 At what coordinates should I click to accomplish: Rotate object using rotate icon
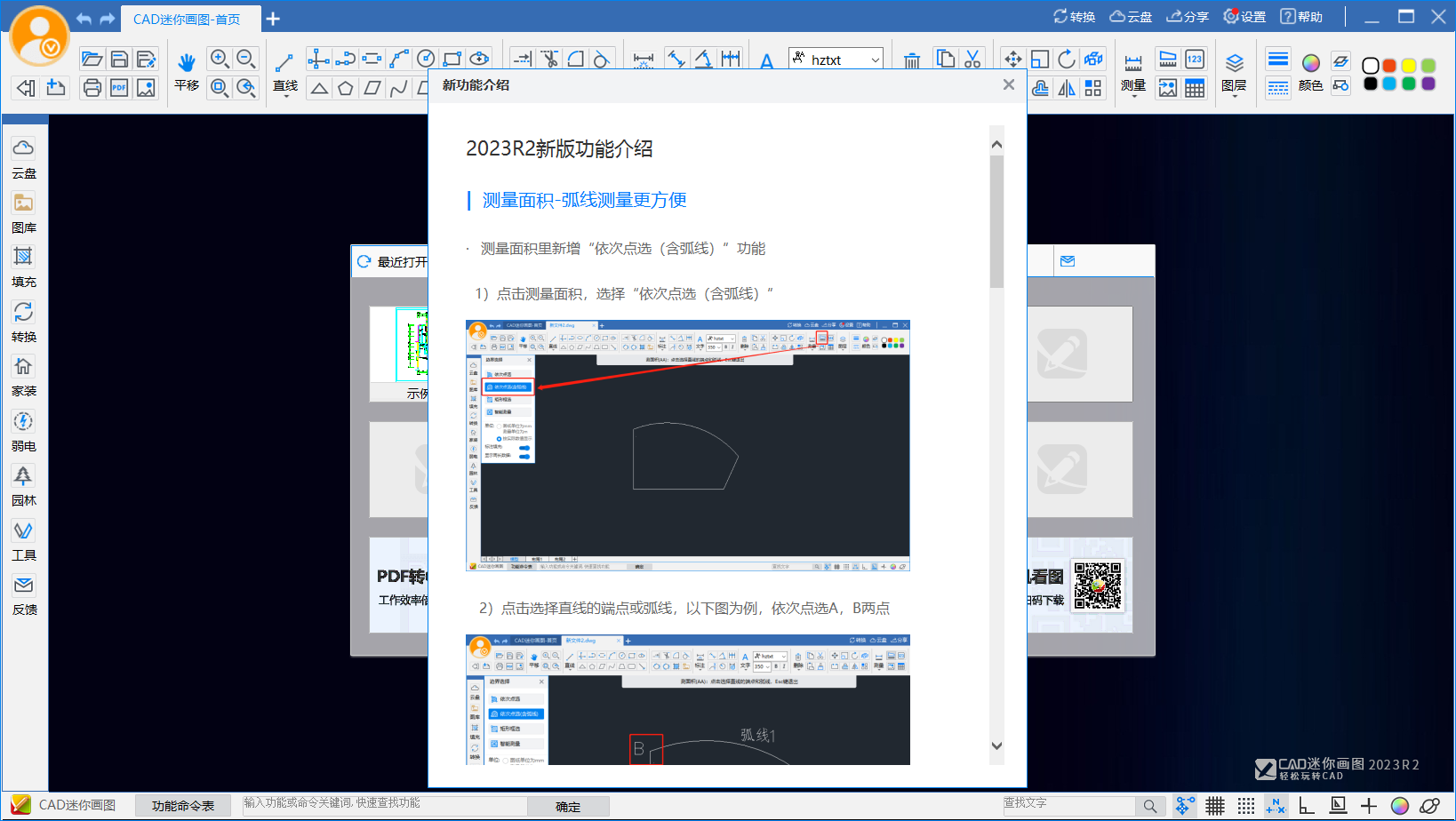(x=1067, y=59)
